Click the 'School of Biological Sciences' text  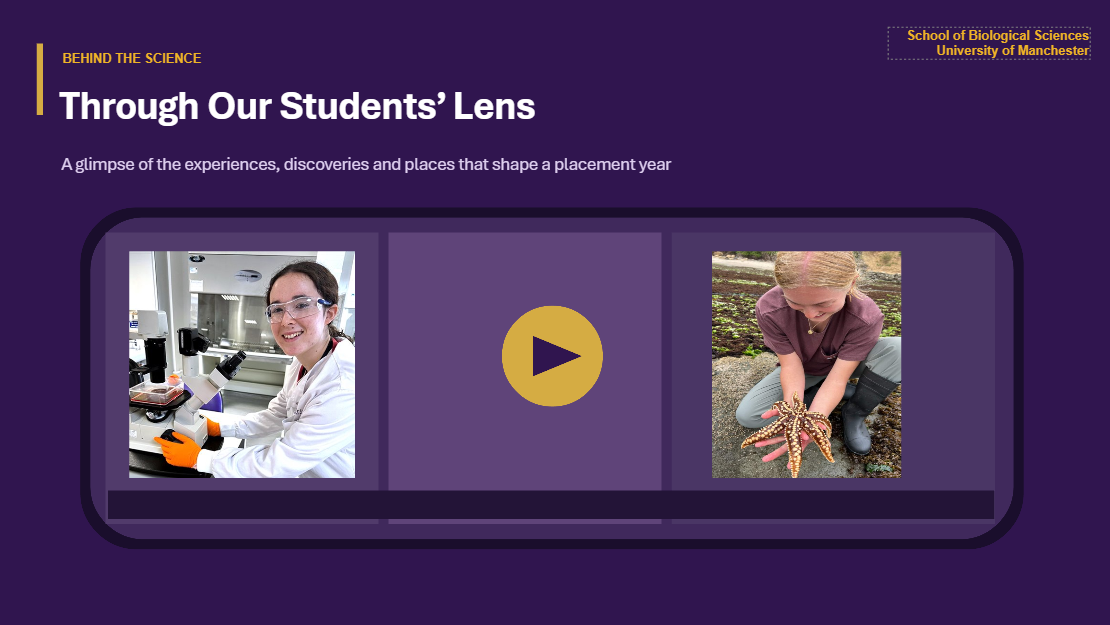point(997,35)
